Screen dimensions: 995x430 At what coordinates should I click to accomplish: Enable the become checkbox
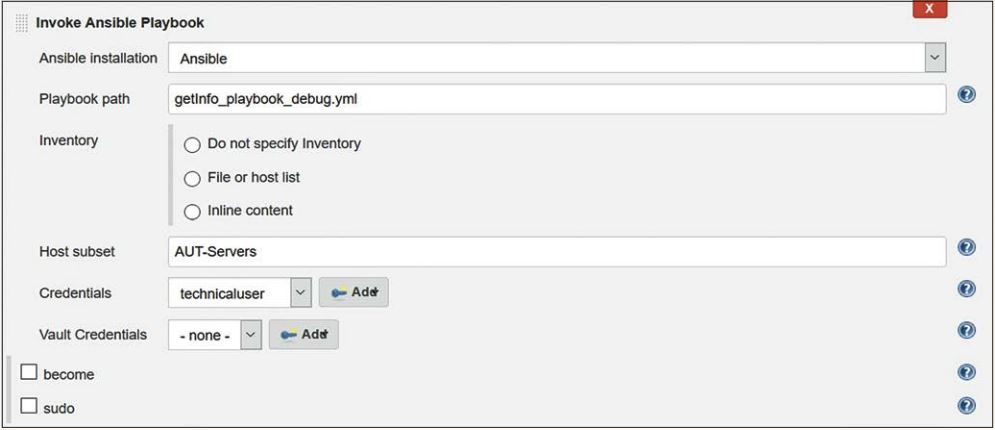point(29,373)
